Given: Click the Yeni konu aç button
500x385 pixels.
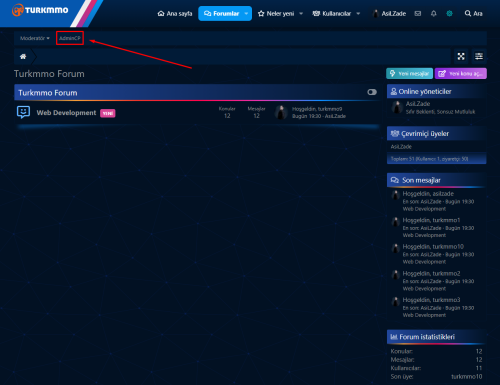Looking at the screenshot, I should click(x=461, y=74).
